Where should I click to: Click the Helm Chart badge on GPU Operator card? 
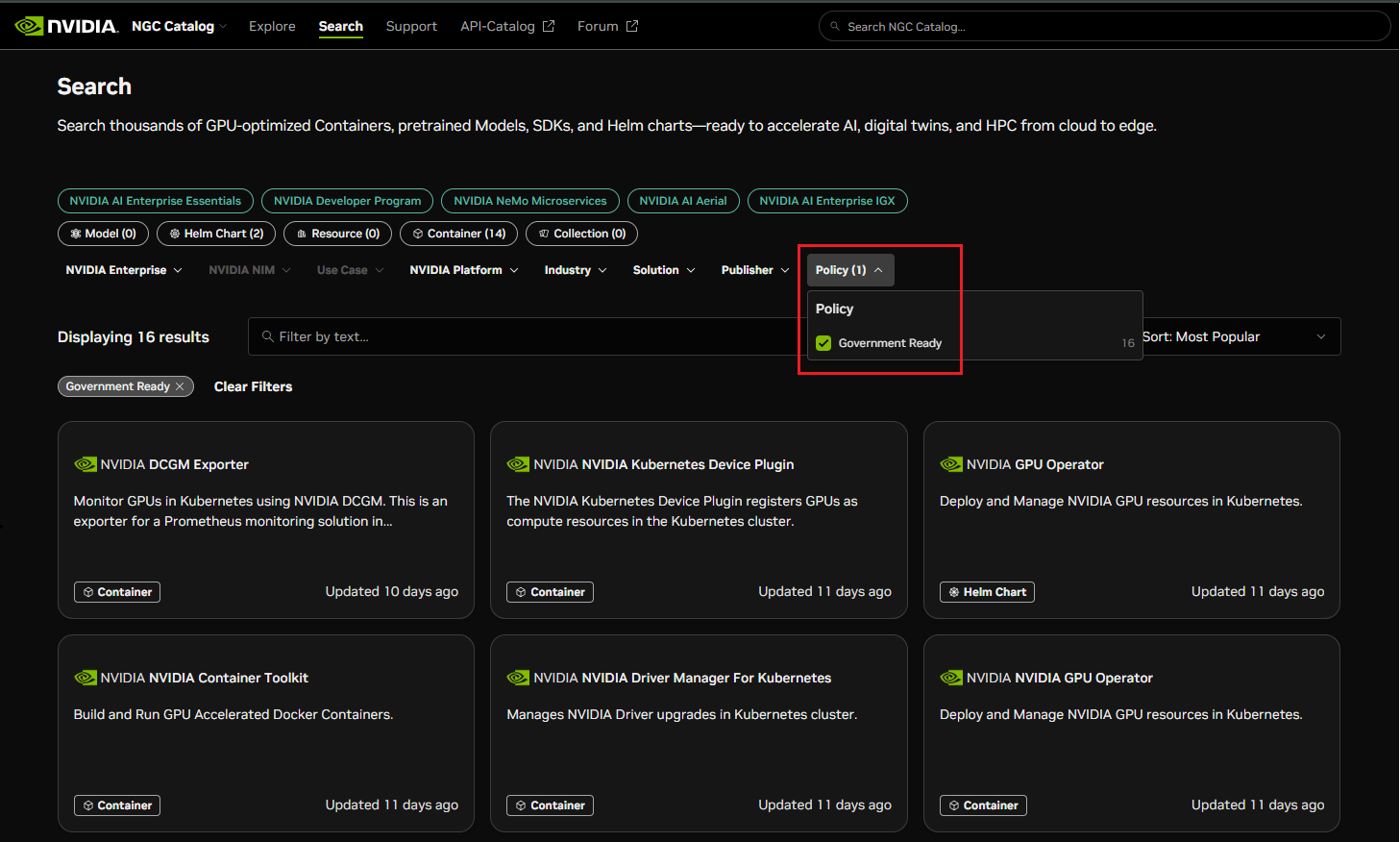987,591
